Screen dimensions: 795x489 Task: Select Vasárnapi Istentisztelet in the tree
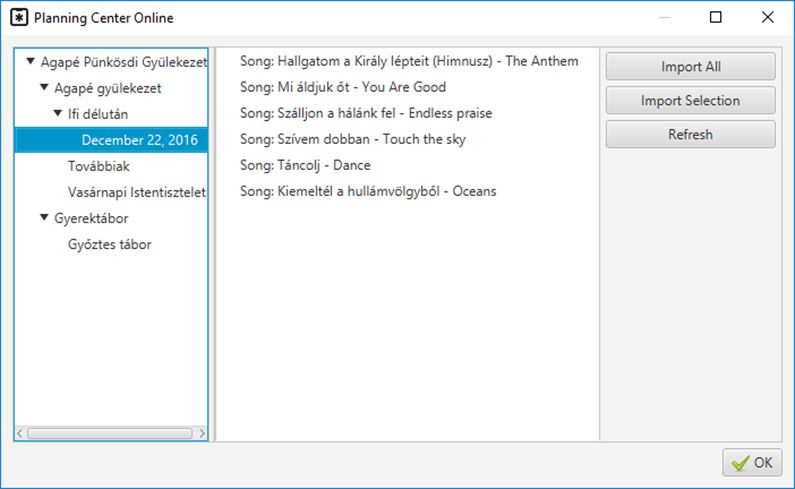pyautogui.click(x=137, y=192)
